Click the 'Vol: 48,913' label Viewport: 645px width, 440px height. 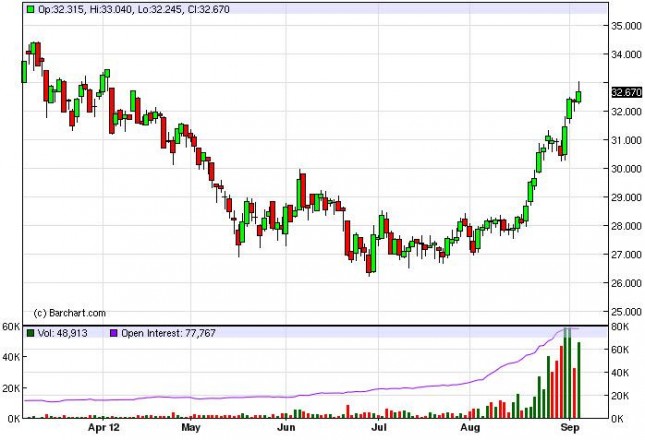point(63,333)
